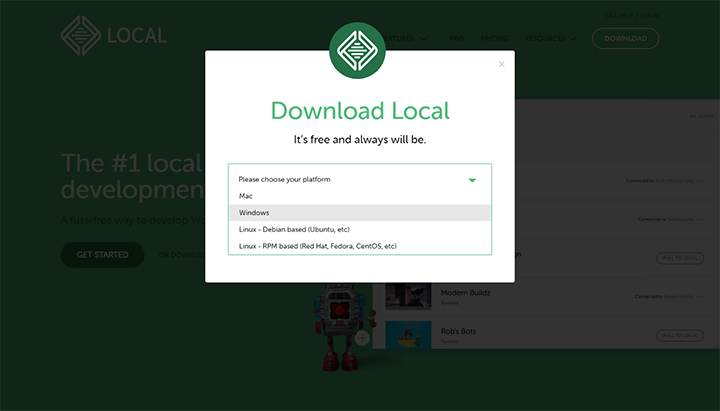Image resolution: width=720 pixels, height=411 pixels.
Task: Click the green Local badge atop dialog
Action: pos(359,50)
